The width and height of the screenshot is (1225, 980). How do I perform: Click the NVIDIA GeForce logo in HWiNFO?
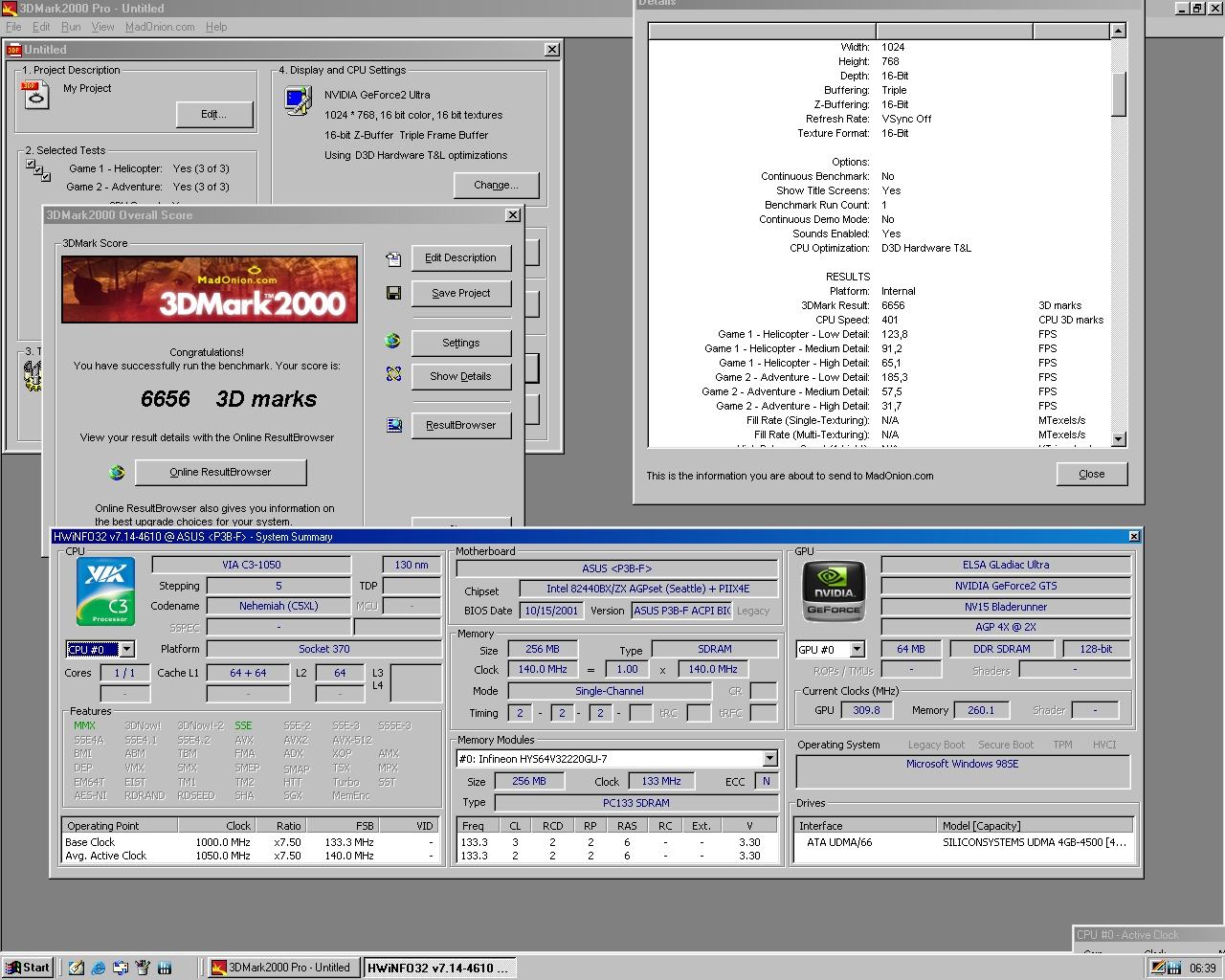834,593
